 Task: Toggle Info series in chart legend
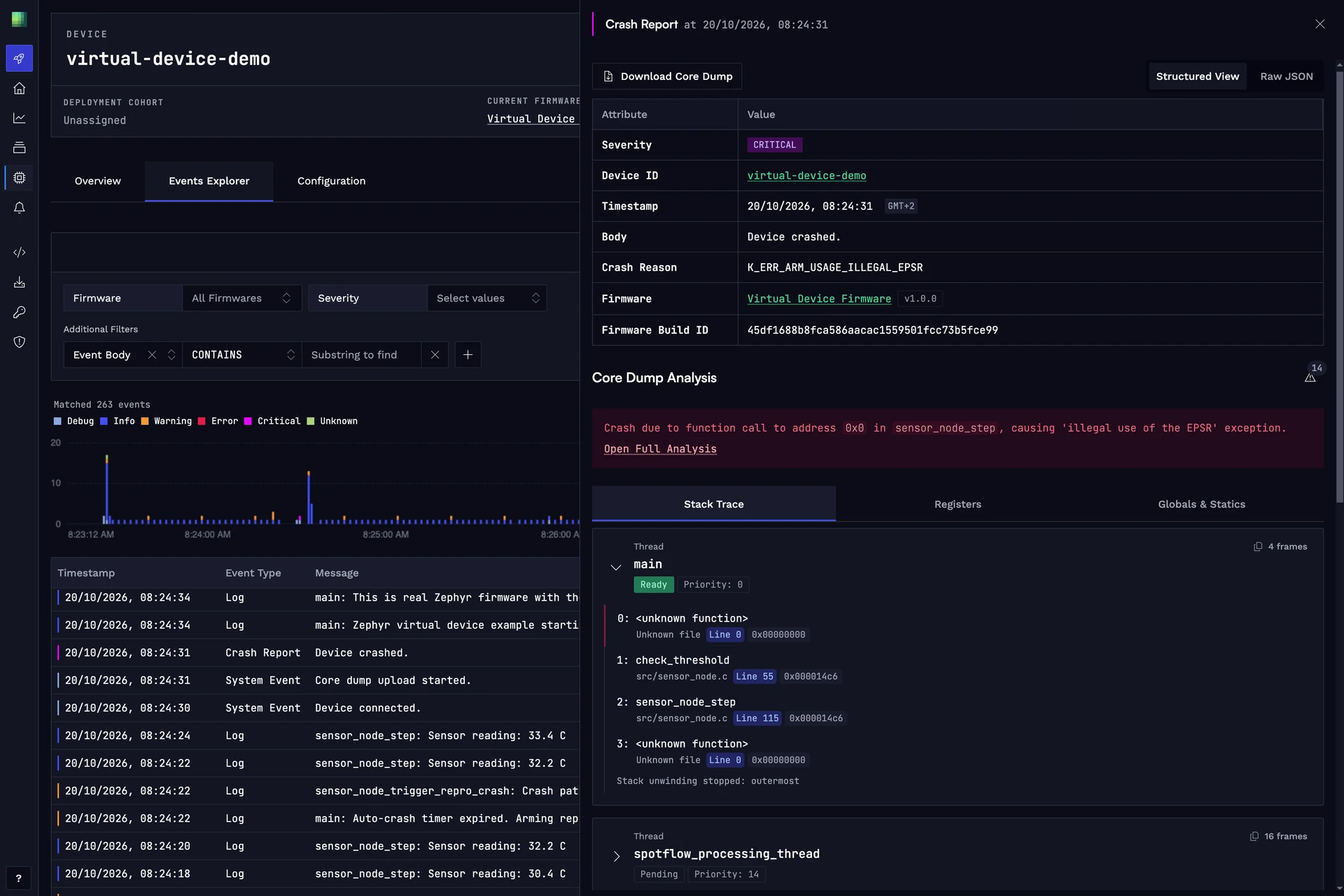pos(118,421)
